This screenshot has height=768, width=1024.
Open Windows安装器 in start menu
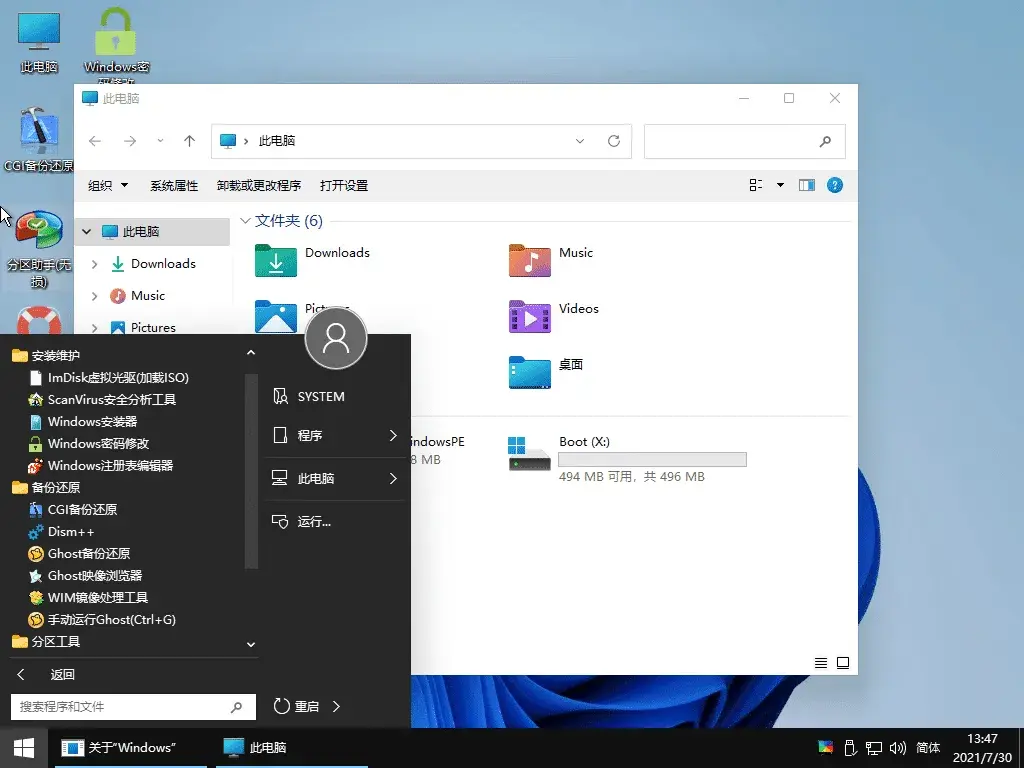click(x=83, y=422)
